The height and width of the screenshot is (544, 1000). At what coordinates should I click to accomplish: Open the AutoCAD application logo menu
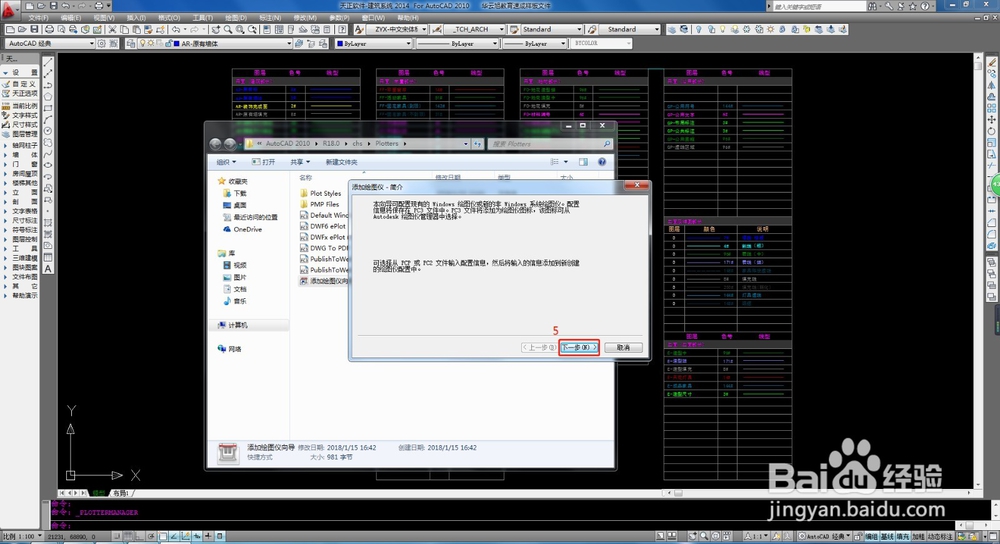click(9, 9)
